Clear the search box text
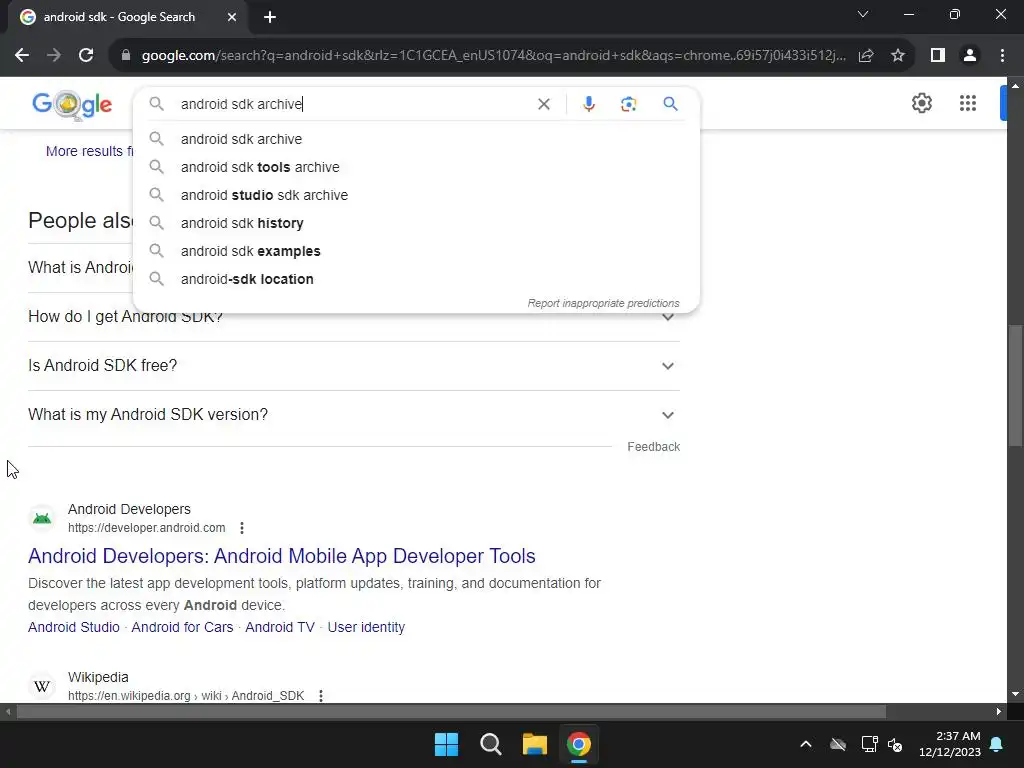The width and height of the screenshot is (1024, 768). click(x=543, y=104)
